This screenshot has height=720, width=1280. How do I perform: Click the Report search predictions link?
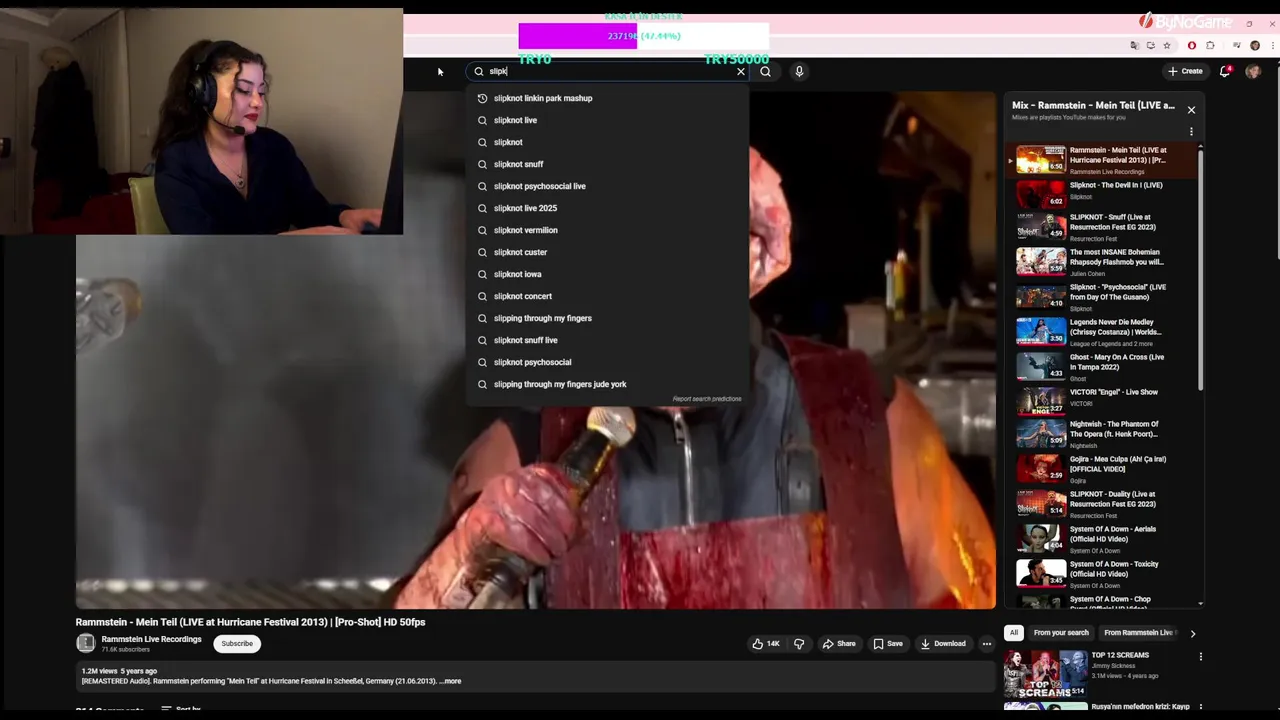tap(707, 399)
